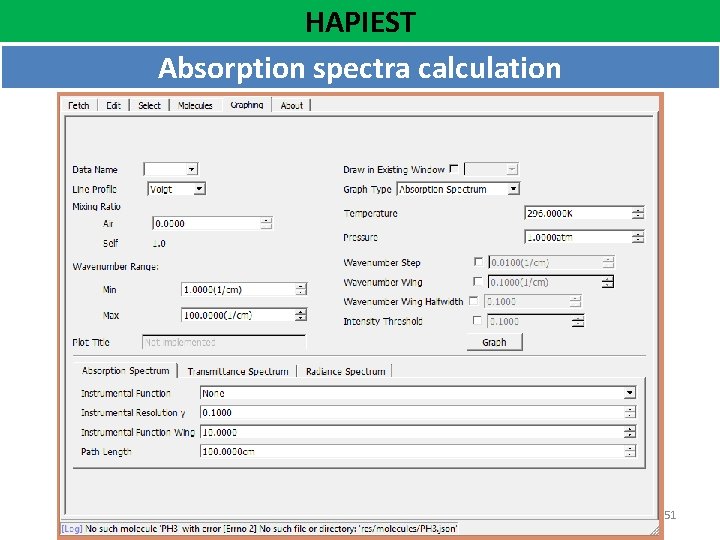Click the Instrumental Function Wing spinner arrows
Viewport: 720px width, 540px height.
click(x=630, y=432)
